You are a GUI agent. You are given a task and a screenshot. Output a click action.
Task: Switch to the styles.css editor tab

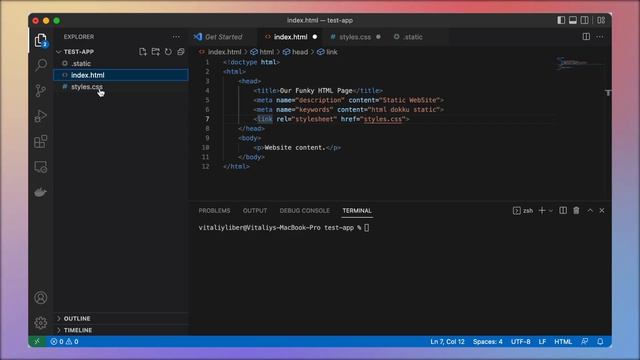(x=355, y=37)
